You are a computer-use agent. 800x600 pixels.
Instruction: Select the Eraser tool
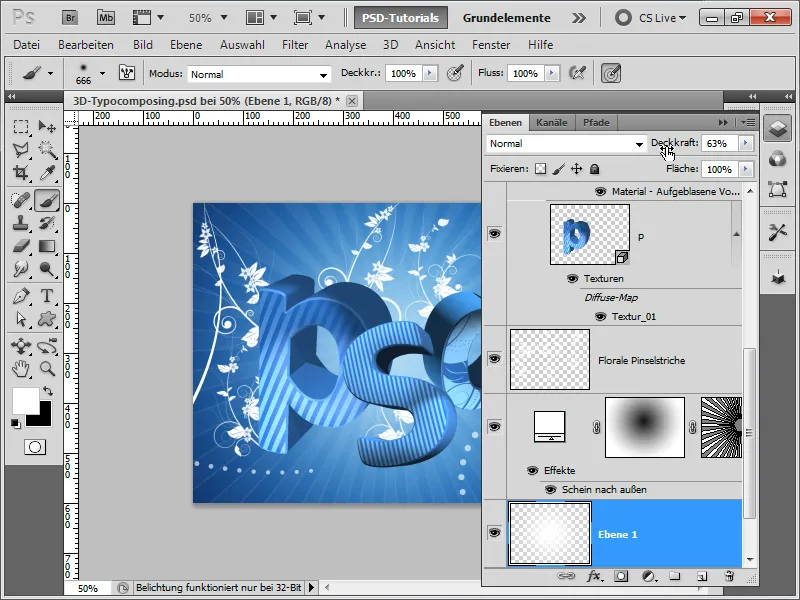pos(20,246)
